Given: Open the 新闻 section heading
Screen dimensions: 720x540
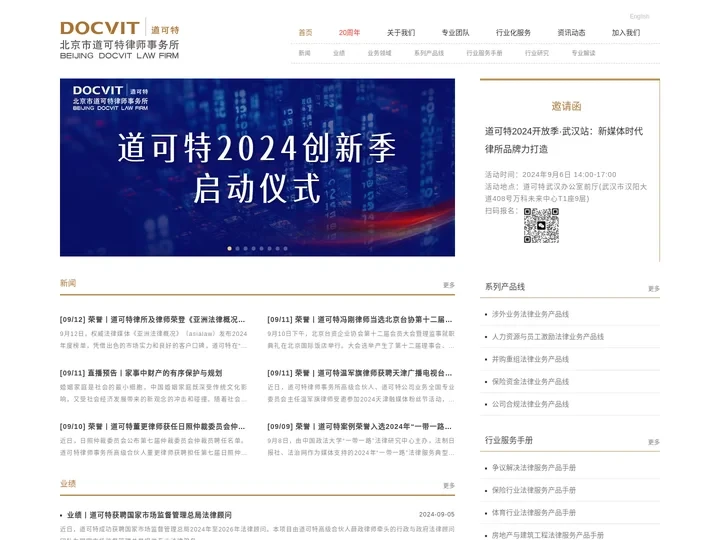Looking at the screenshot, I should coord(68,283).
